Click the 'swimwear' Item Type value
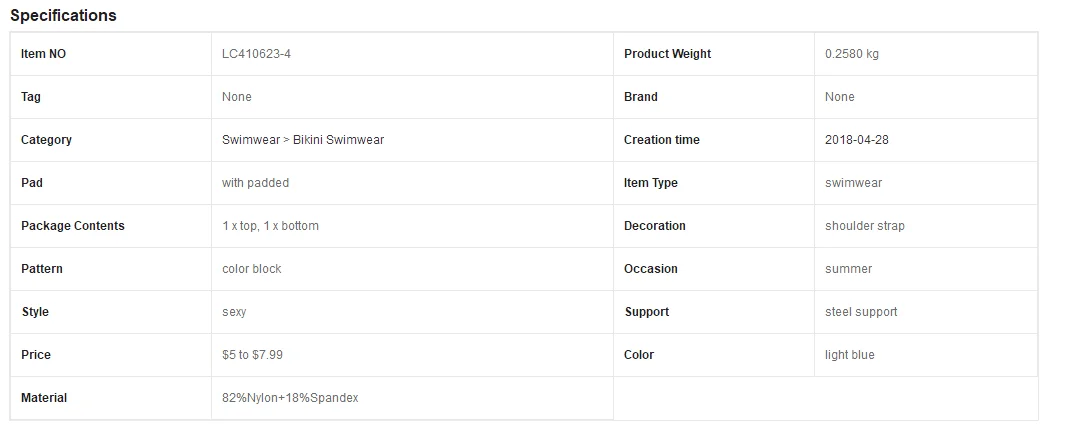1083x439 pixels. point(853,183)
